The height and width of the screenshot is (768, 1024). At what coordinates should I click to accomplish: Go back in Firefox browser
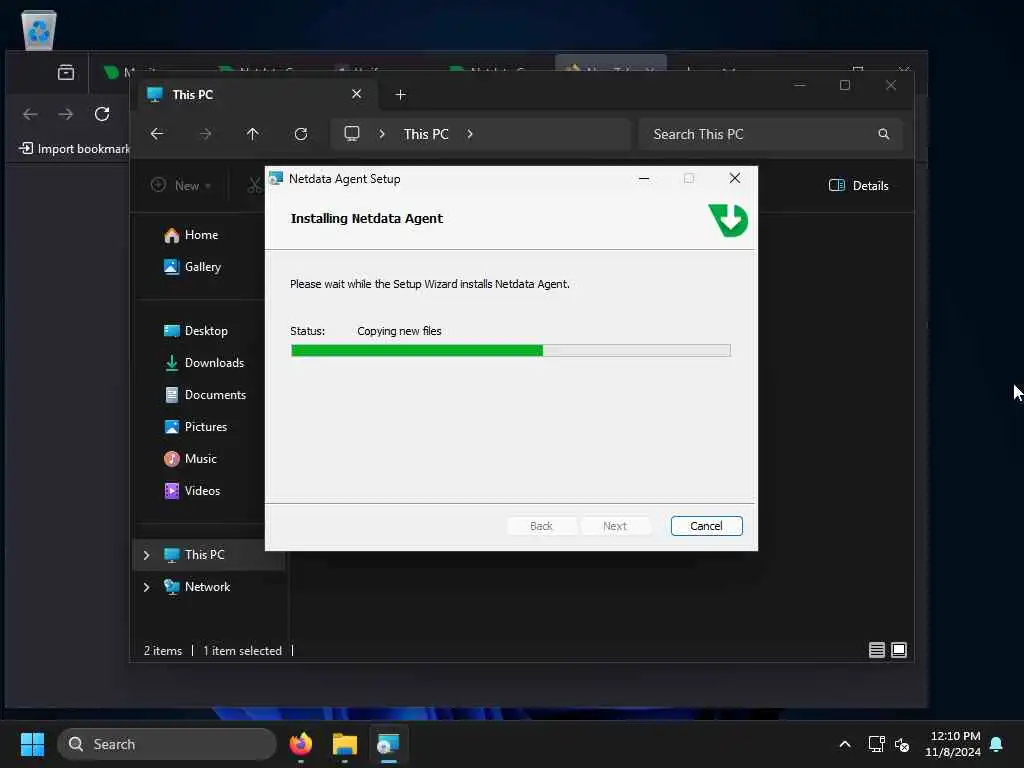coord(30,114)
